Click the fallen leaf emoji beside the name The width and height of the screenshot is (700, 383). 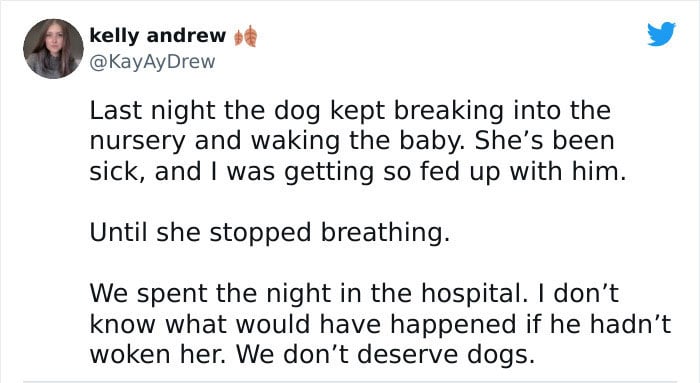pos(246,36)
